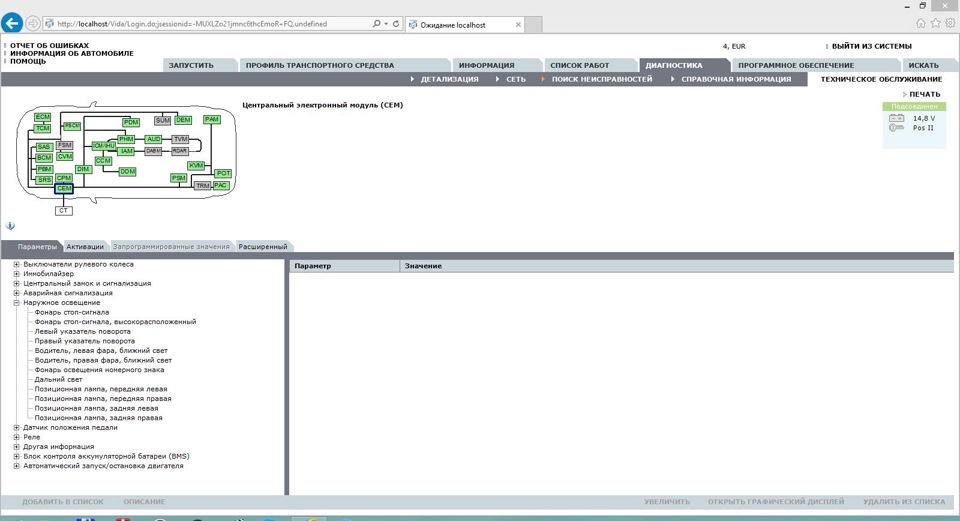Click the CEM module box in the diagram

pyautogui.click(x=64, y=188)
